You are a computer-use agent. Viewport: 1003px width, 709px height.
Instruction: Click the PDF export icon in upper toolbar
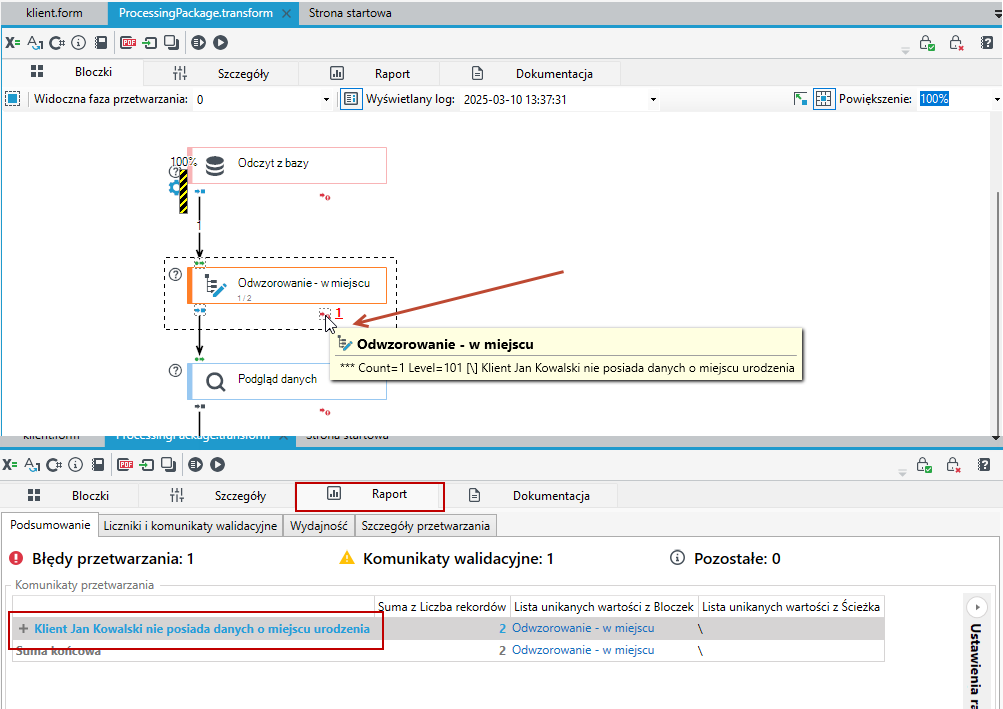coord(129,43)
